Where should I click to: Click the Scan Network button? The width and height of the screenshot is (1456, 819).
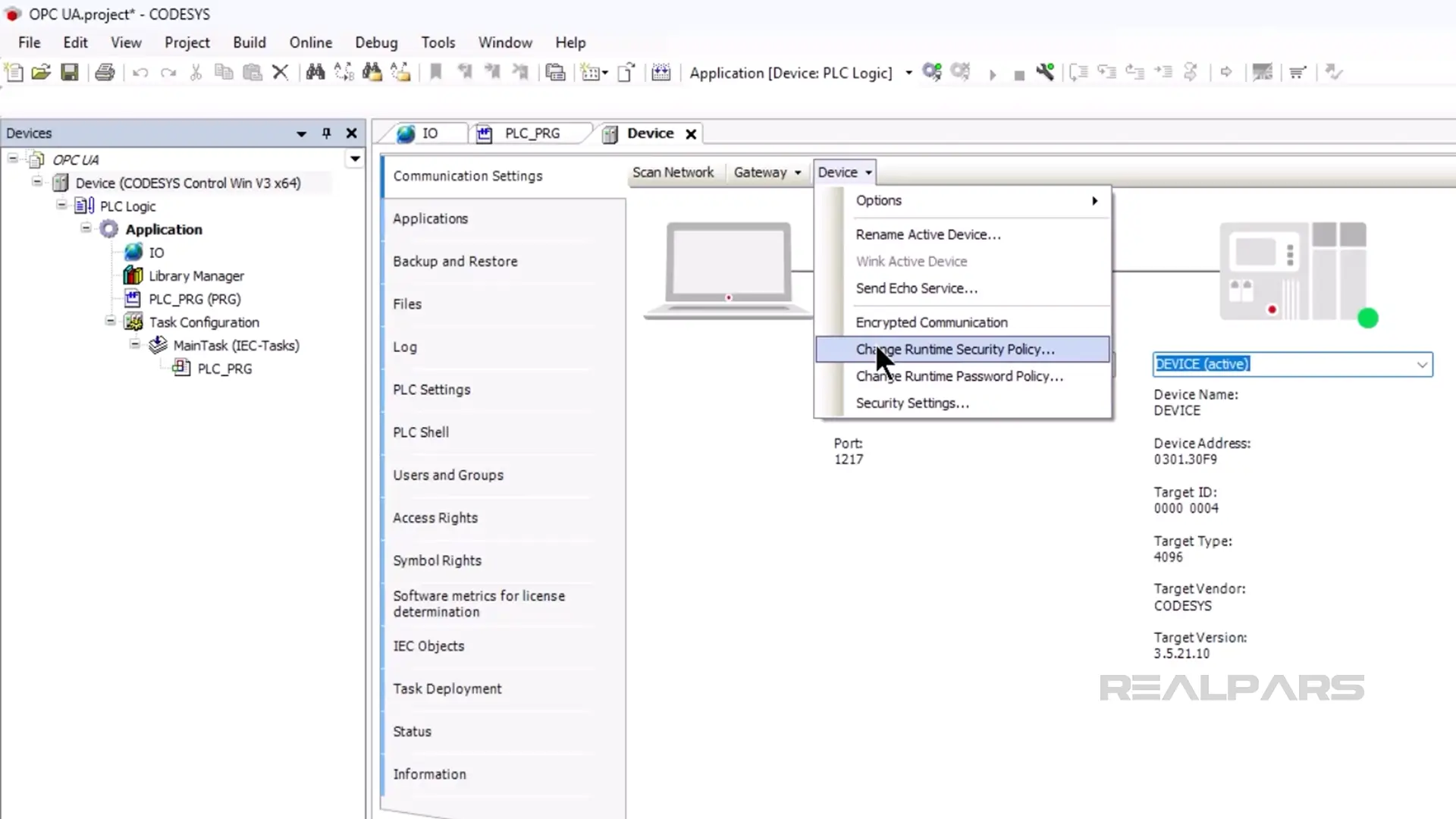point(673,173)
